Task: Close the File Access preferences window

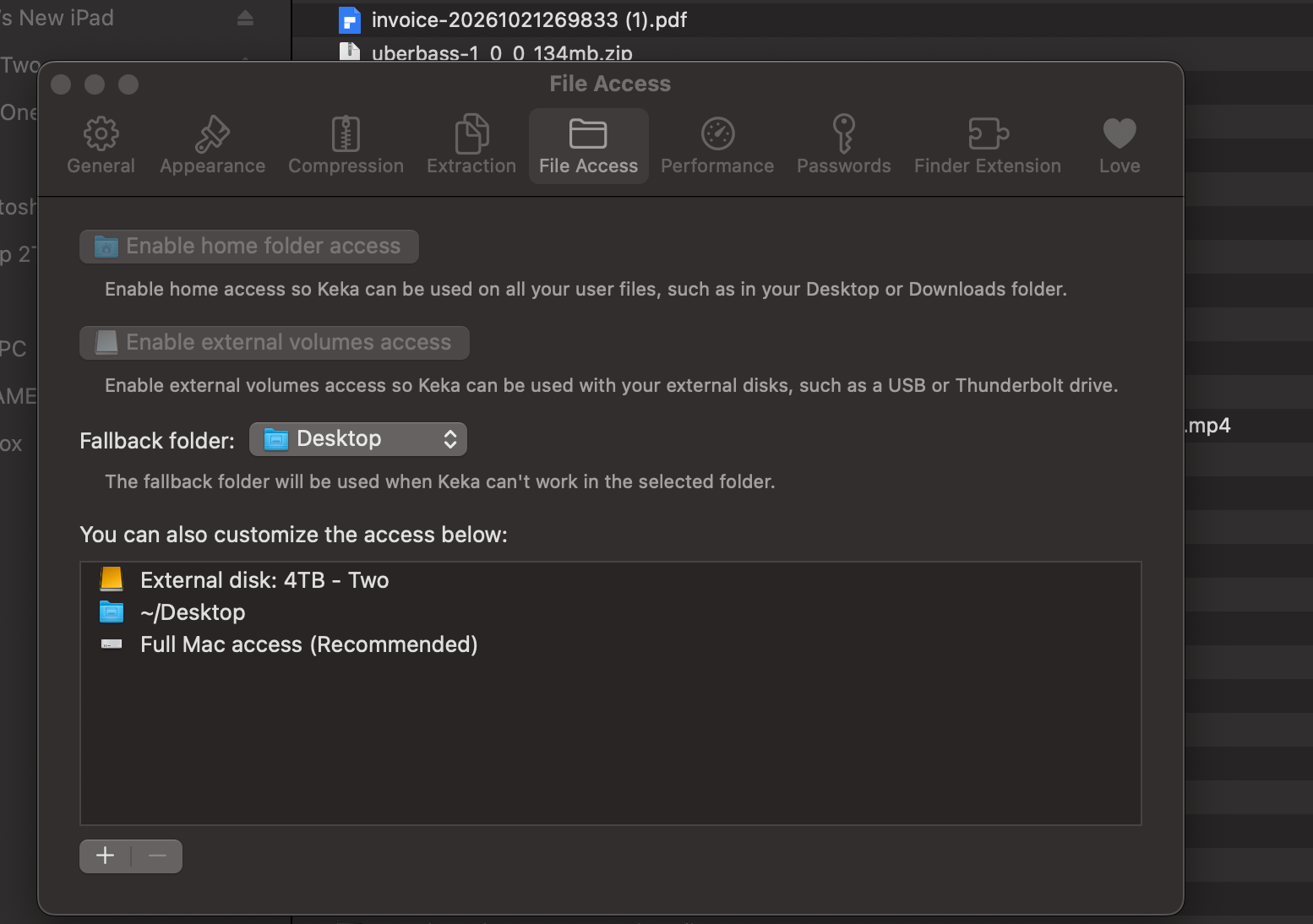Action: tap(61, 84)
